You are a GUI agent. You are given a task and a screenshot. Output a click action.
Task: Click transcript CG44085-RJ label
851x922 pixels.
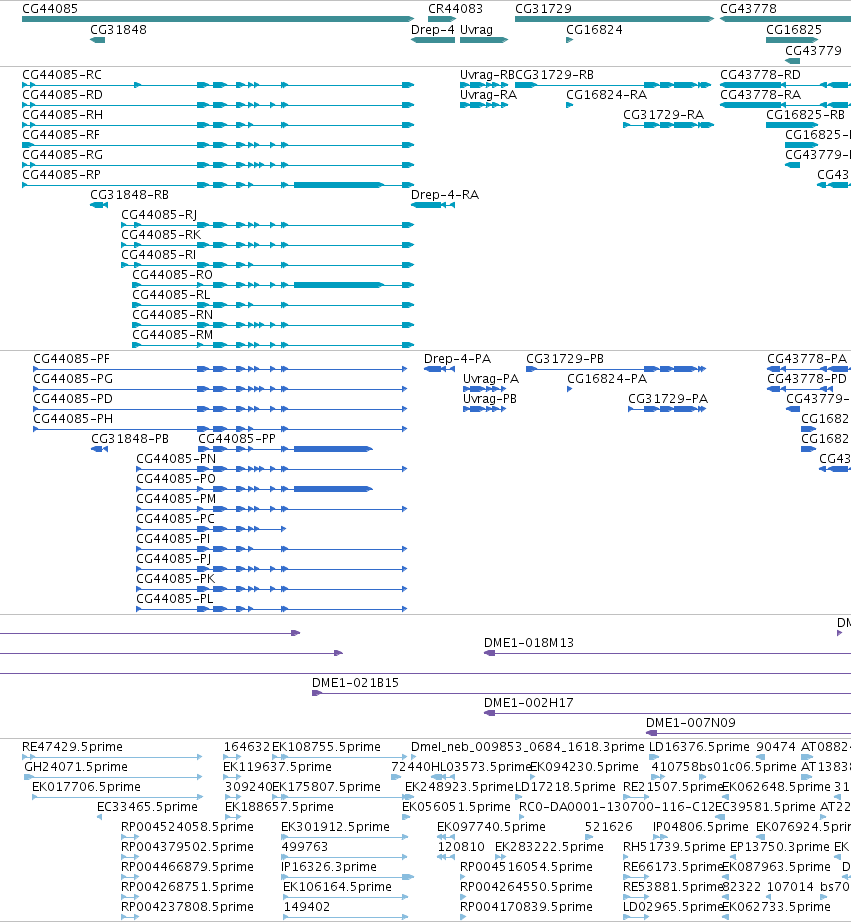[159, 215]
